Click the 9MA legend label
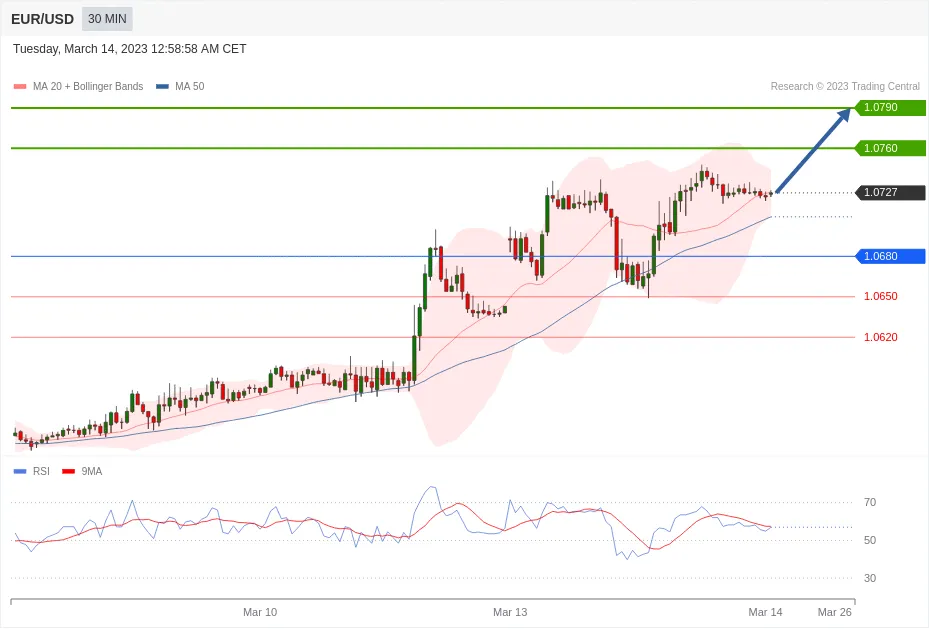The width and height of the screenshot is (929, 629). (92, 471)
